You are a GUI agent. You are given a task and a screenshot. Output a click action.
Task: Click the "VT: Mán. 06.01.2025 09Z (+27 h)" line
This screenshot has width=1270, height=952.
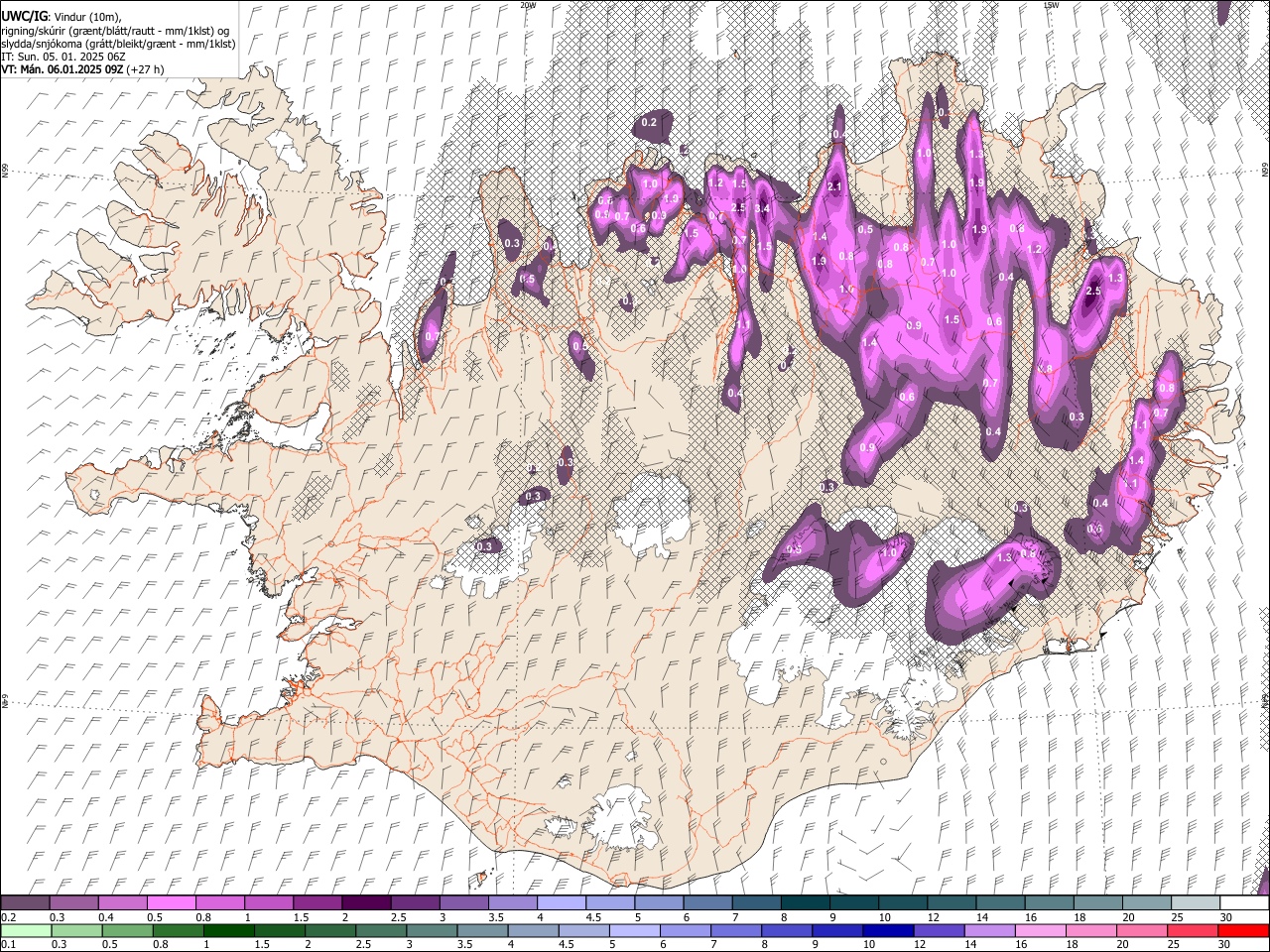[x=82, y=69]
